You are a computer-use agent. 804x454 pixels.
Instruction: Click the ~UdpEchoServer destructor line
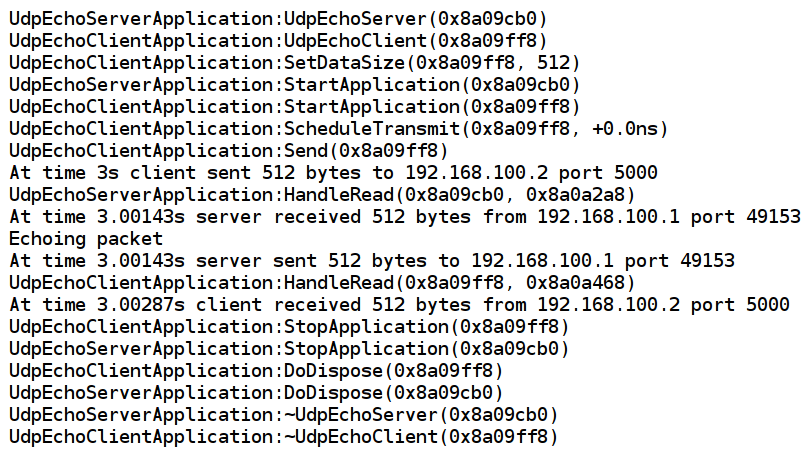click(284, 414)
